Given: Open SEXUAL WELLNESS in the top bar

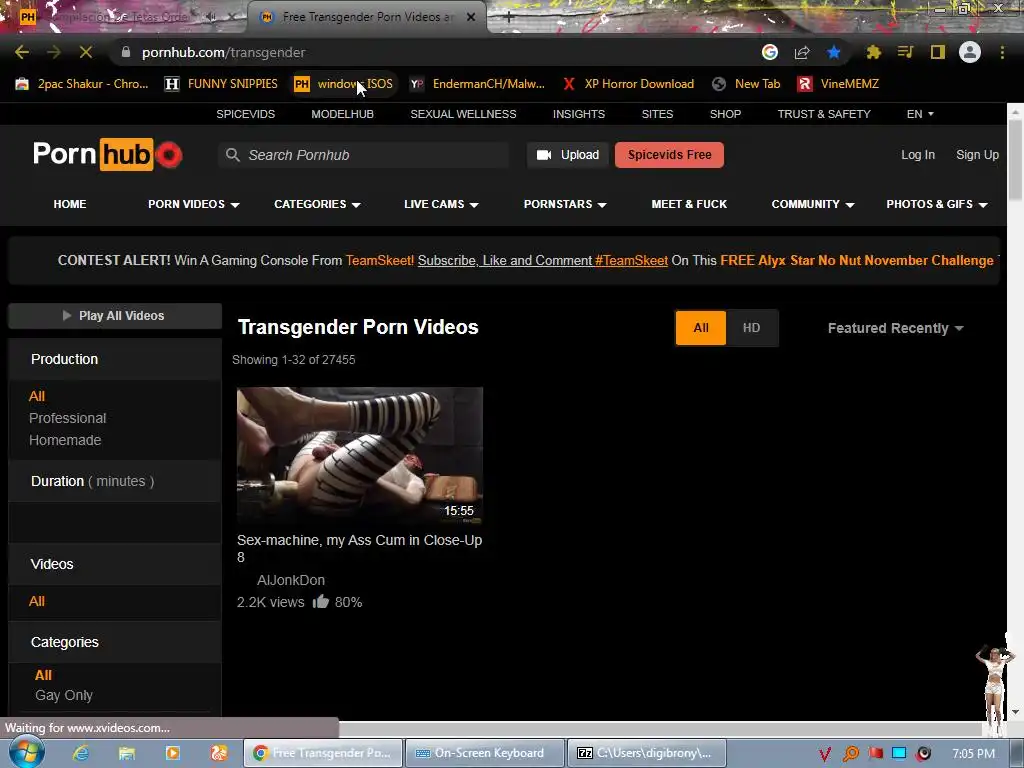Looking at the screenshot, I should click(x=463, y=114).
